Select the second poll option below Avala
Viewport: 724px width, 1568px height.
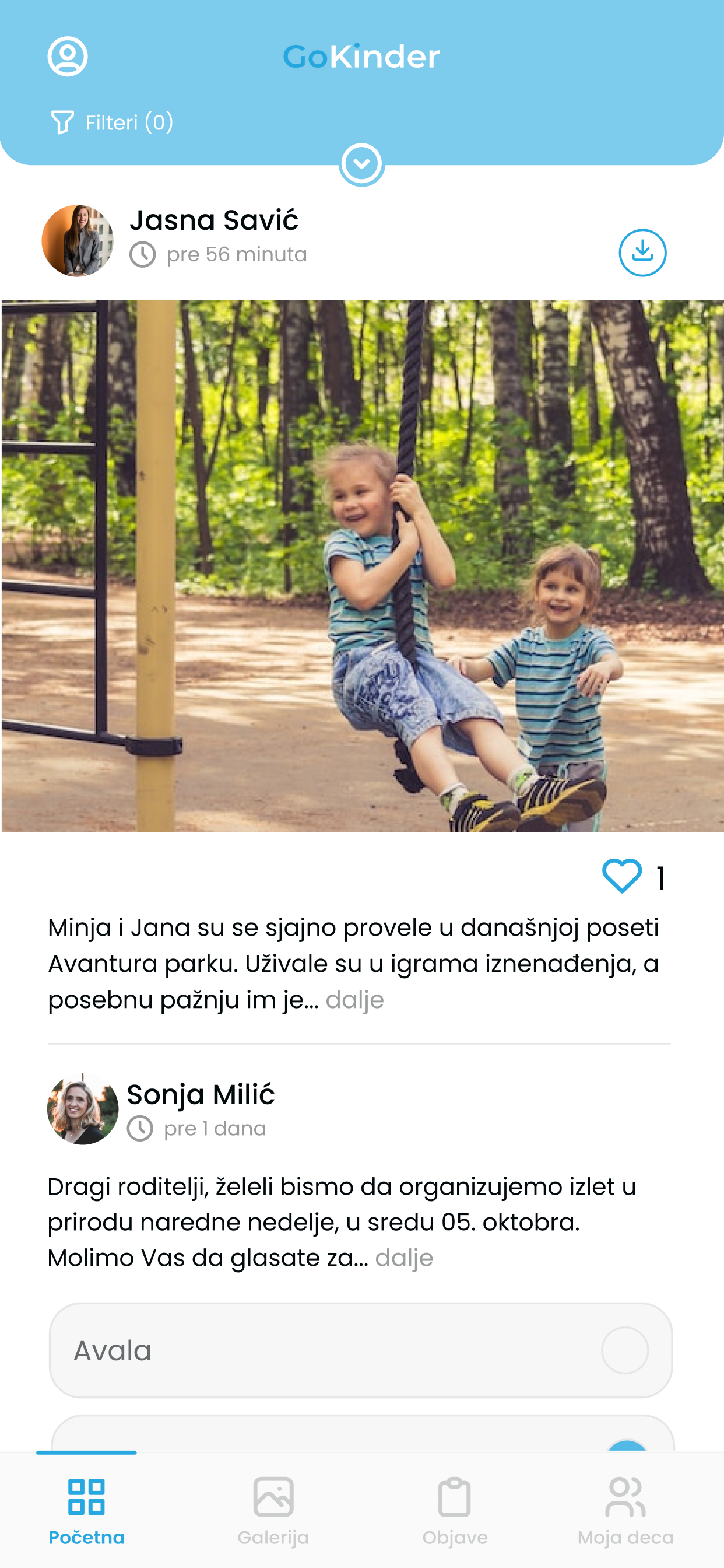[363, 1433]
